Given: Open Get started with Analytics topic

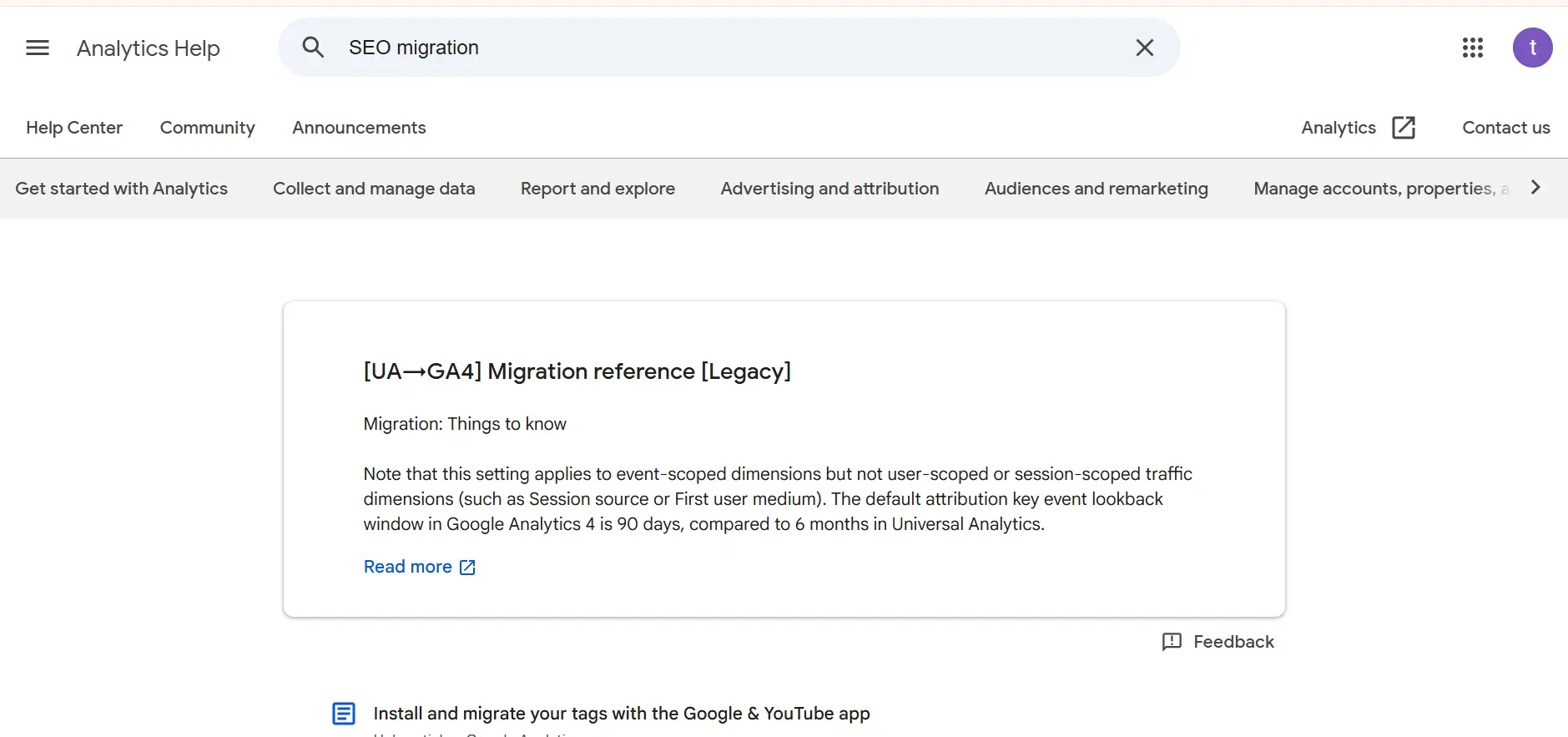Looking at the screenshot, I should coord(121,189).
